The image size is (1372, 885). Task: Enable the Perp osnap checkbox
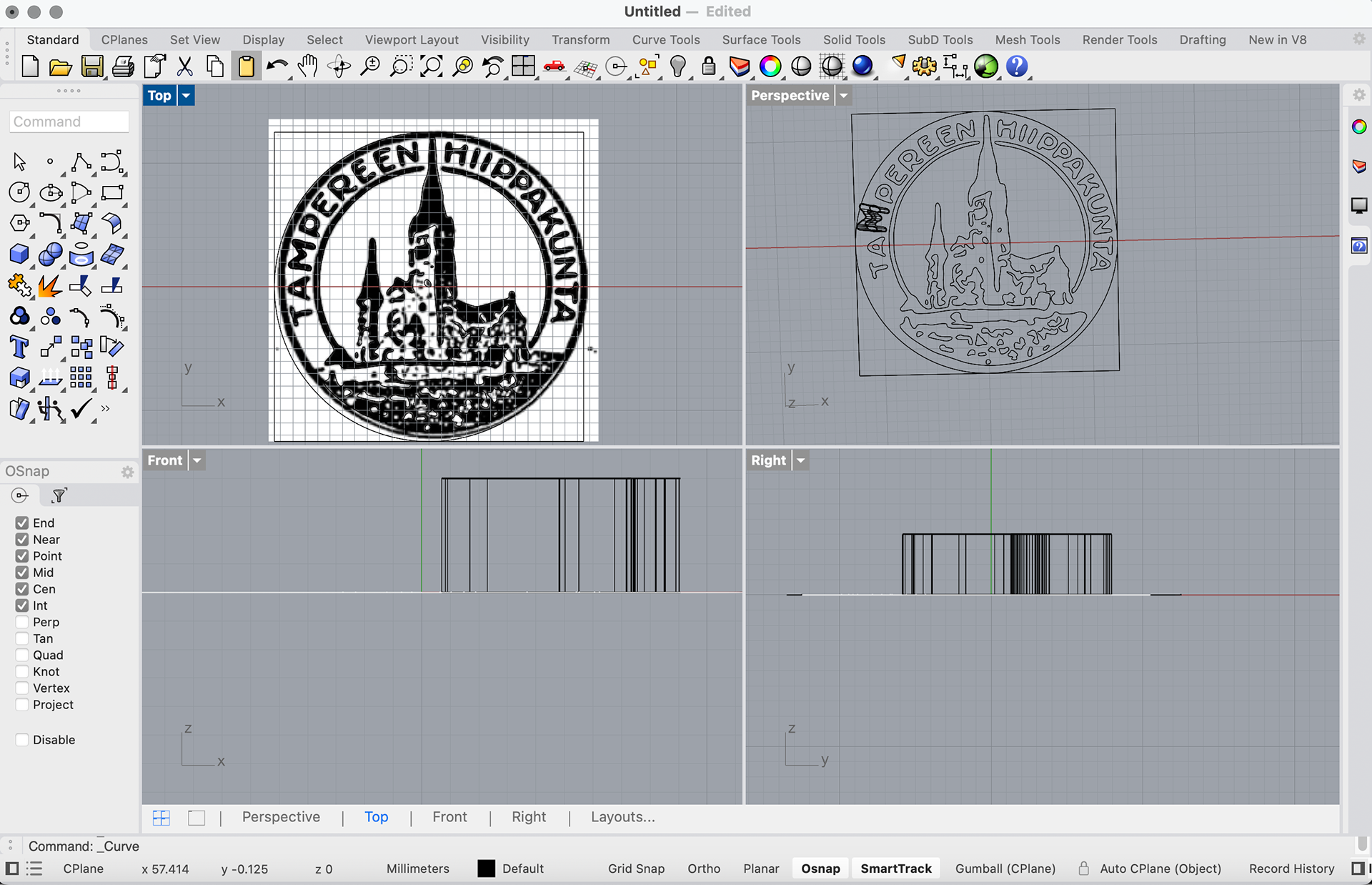click(22, 621)
